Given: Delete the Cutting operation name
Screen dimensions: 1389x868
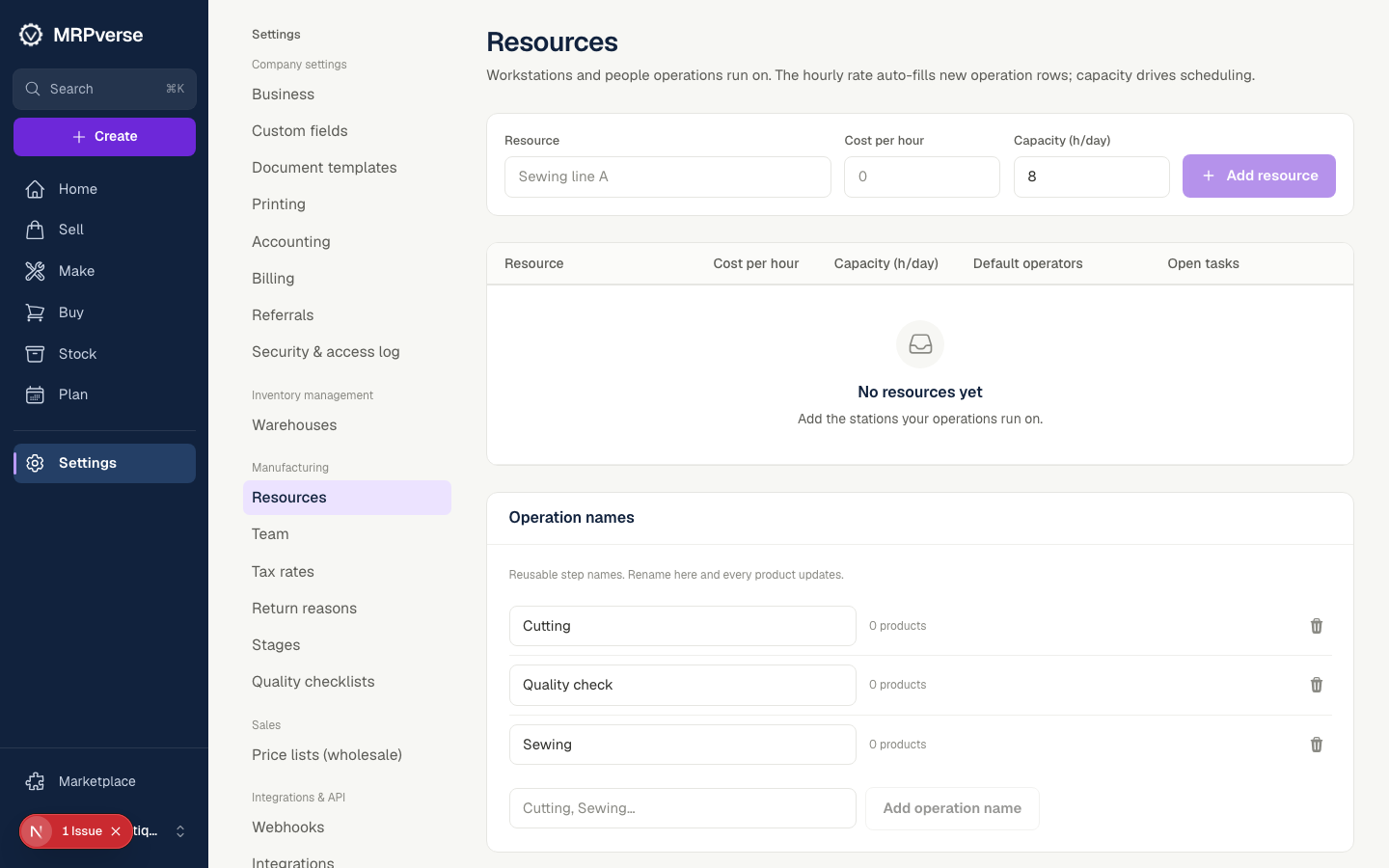Looking at the screenshot, I should click(1317, 626).
